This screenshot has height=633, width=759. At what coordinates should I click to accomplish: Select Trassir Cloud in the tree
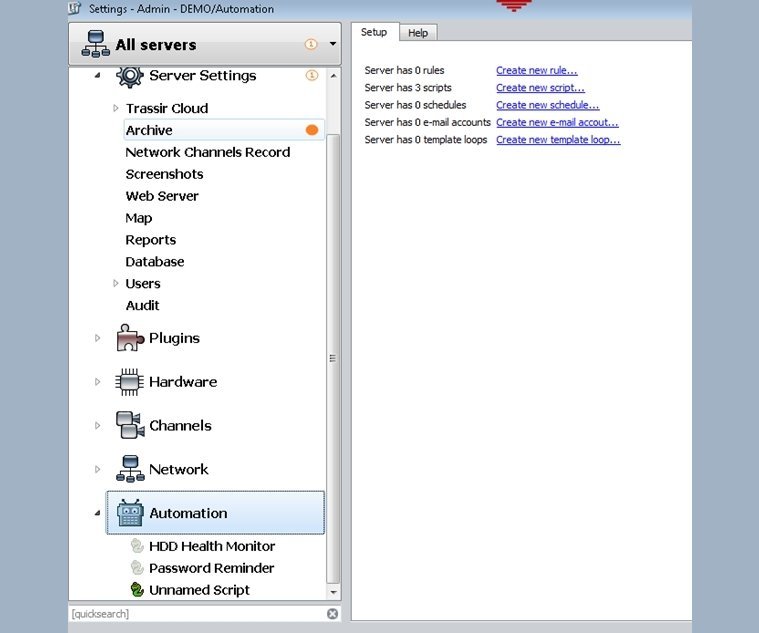coord(167,108)
